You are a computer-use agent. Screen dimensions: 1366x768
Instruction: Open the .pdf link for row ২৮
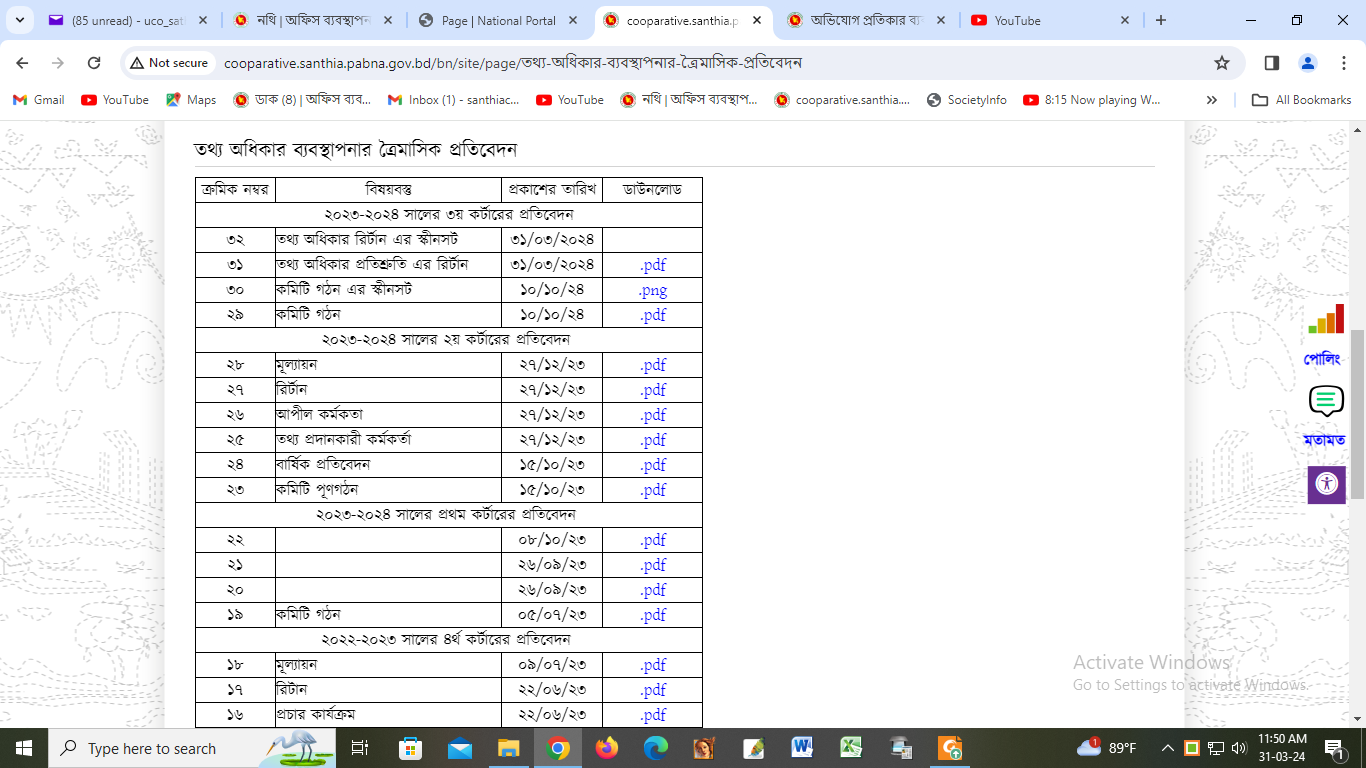[653, 365]
